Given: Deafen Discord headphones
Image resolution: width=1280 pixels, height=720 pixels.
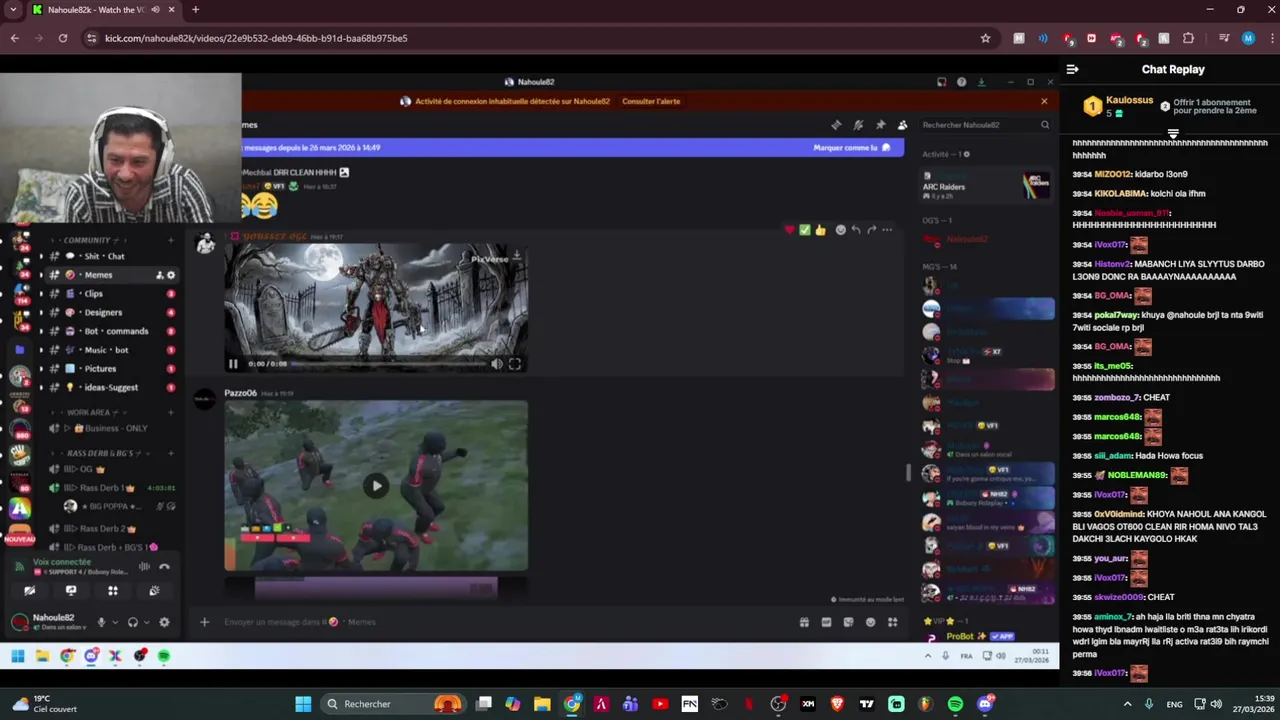Looking at the screenshot, I should (133, 622).
